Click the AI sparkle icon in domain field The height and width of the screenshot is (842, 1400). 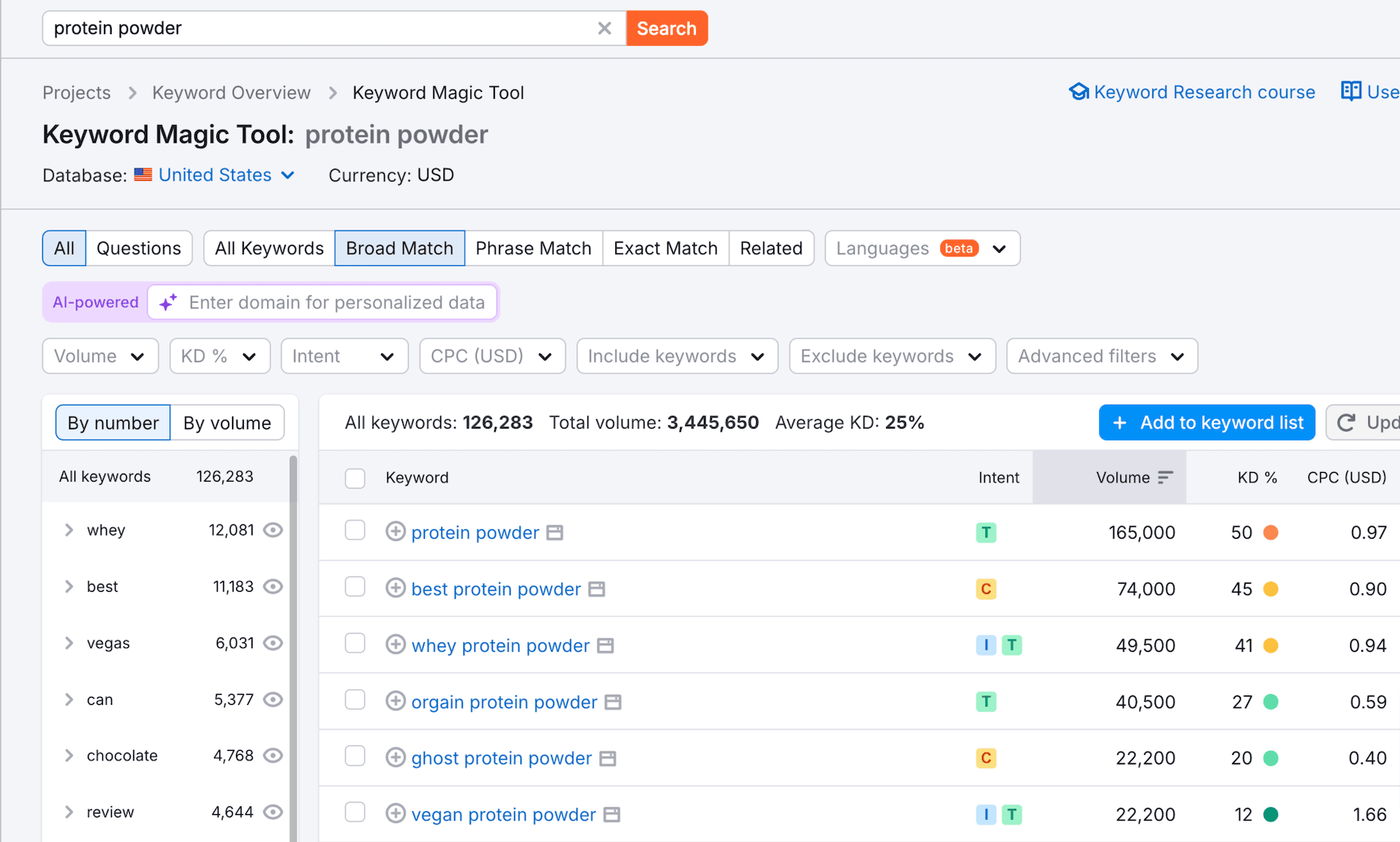coord(167,302)
